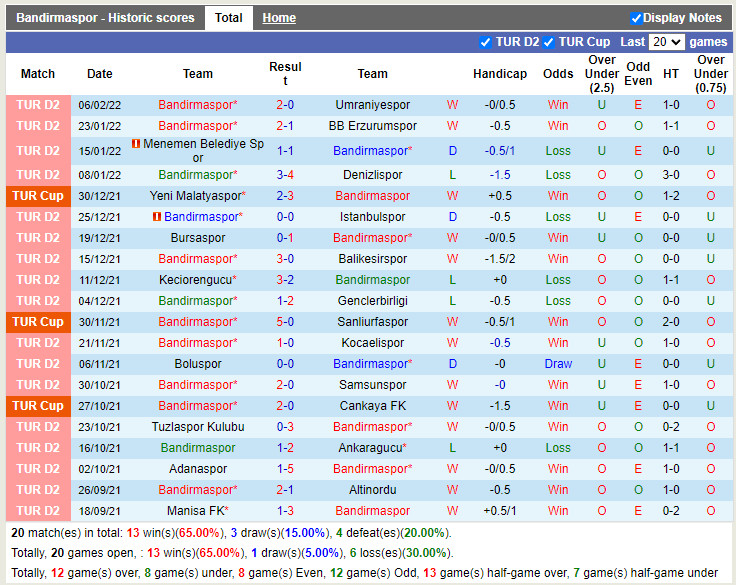This screenshot has width=736, height=585.
Task: Select the Total tab
Action: [x=229, y=18]
